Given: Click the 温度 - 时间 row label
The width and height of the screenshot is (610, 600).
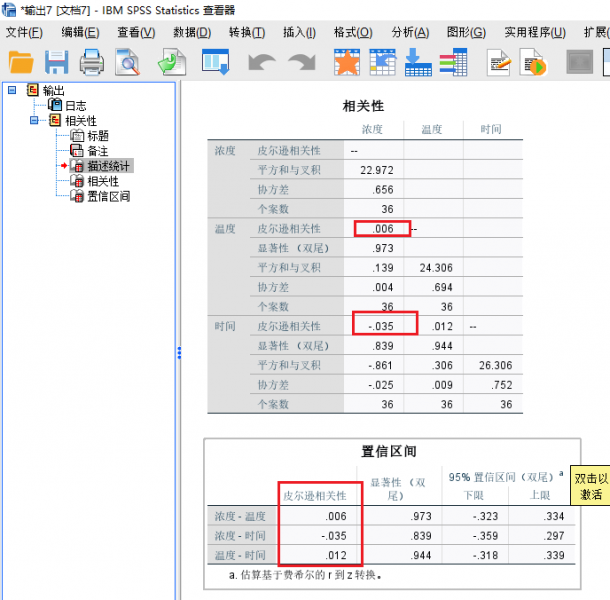Looking at the screenshot, I should click(240, 555).
